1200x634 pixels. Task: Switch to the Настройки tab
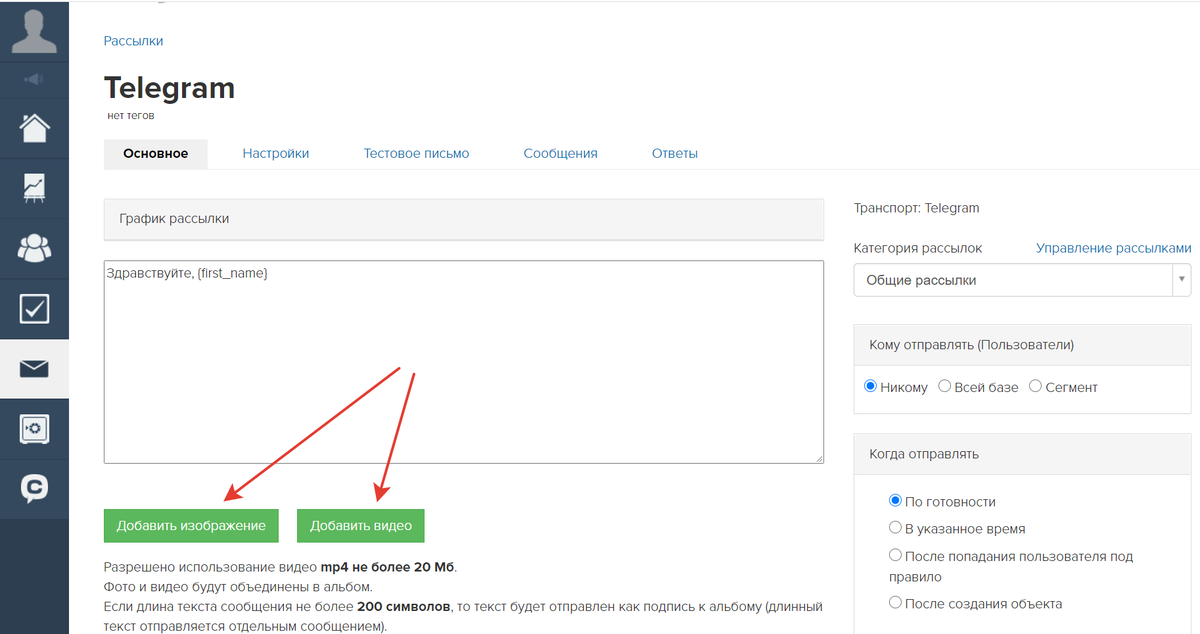click(276, 153)
